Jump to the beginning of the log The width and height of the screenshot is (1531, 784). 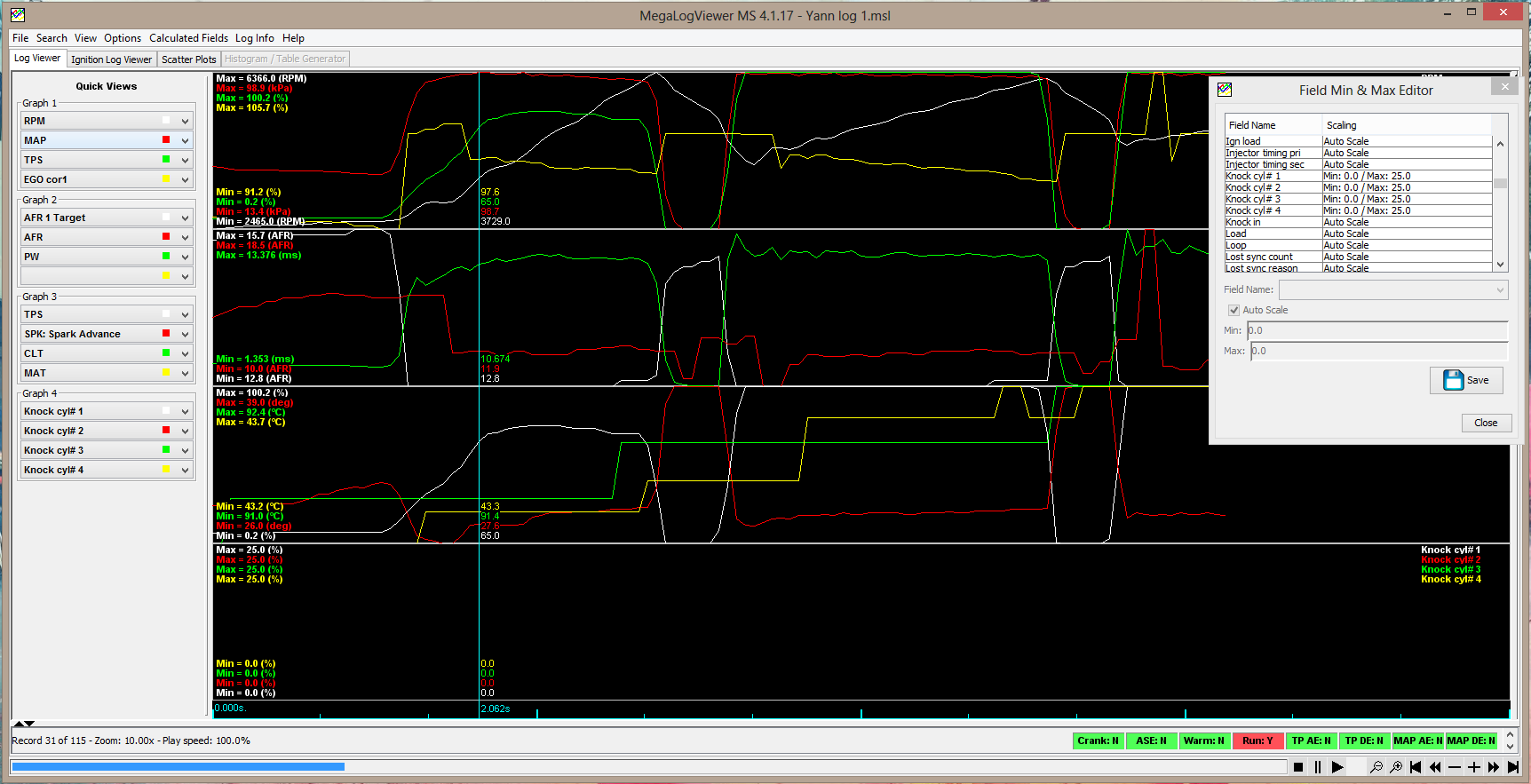point(1416,767)
